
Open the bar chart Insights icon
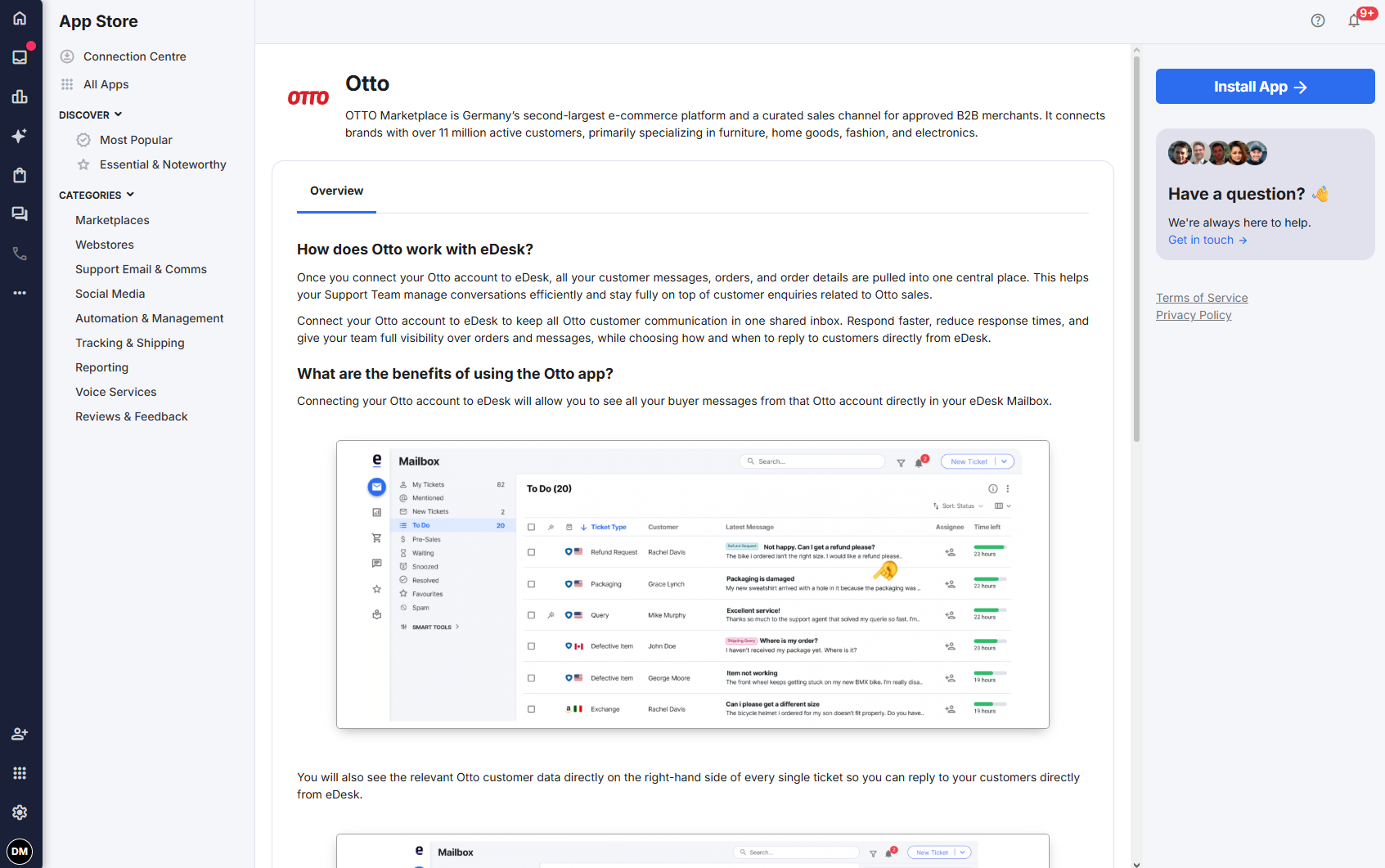click(20, 97)
